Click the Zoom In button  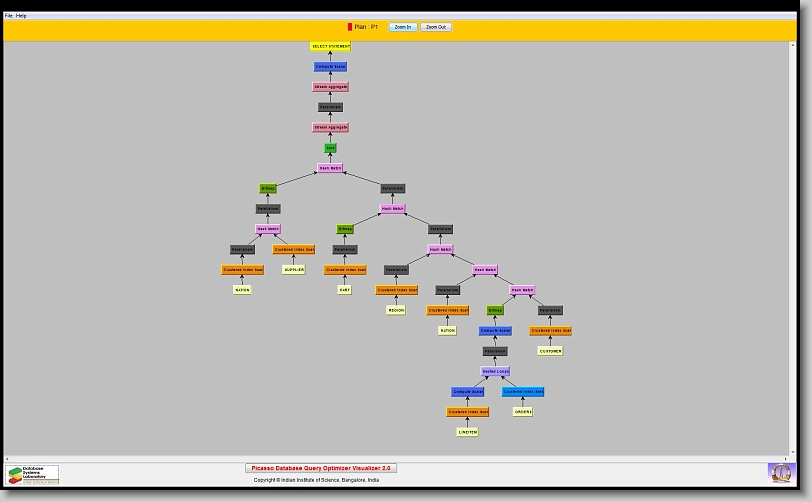[402, 27]
